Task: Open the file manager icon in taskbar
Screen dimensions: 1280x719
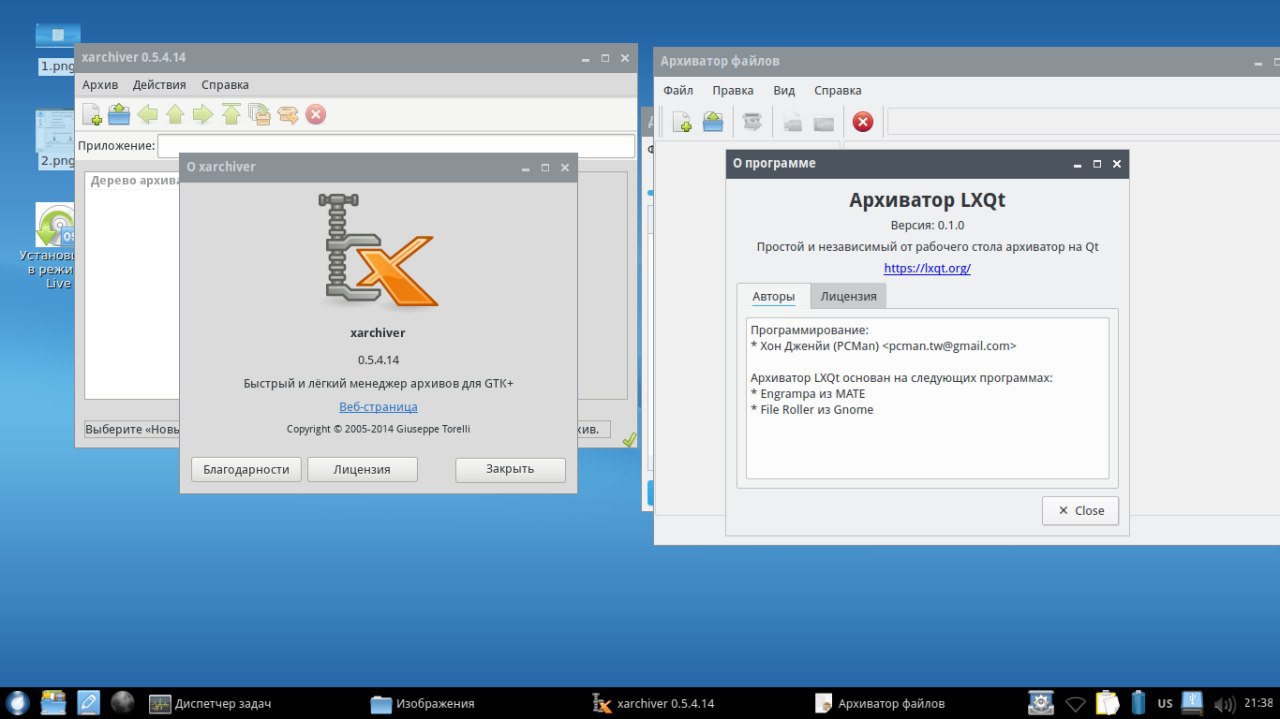Action: click(x=53, y=703)
